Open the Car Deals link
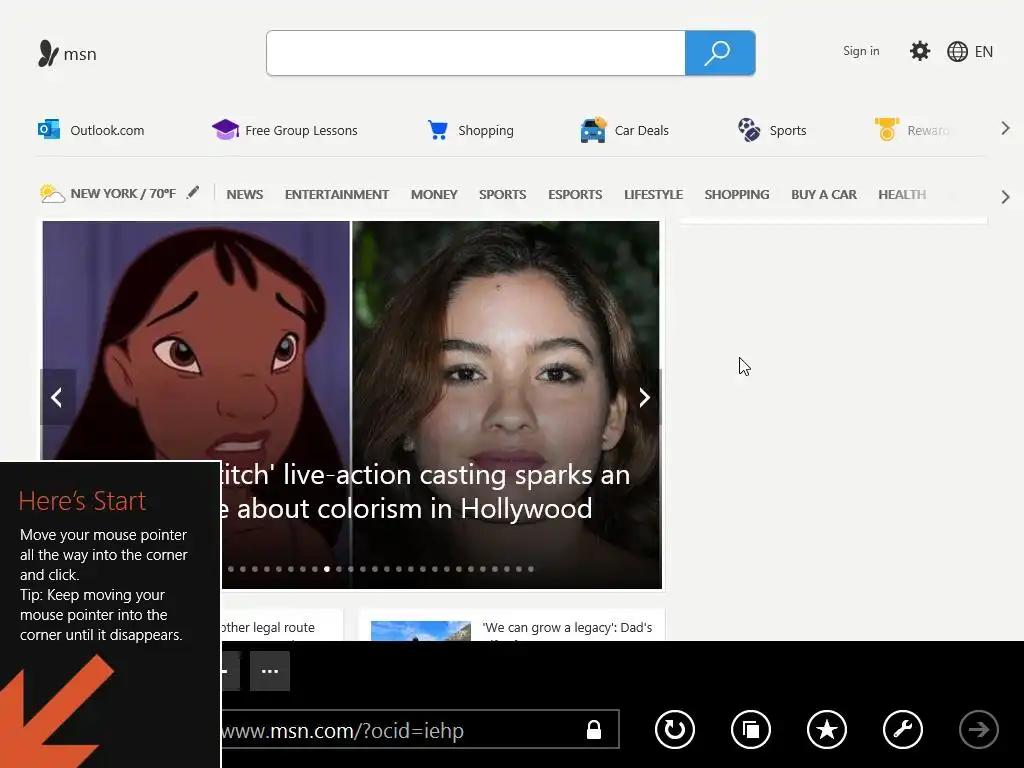Screen dimensions: 1024x768 (641, 131)
